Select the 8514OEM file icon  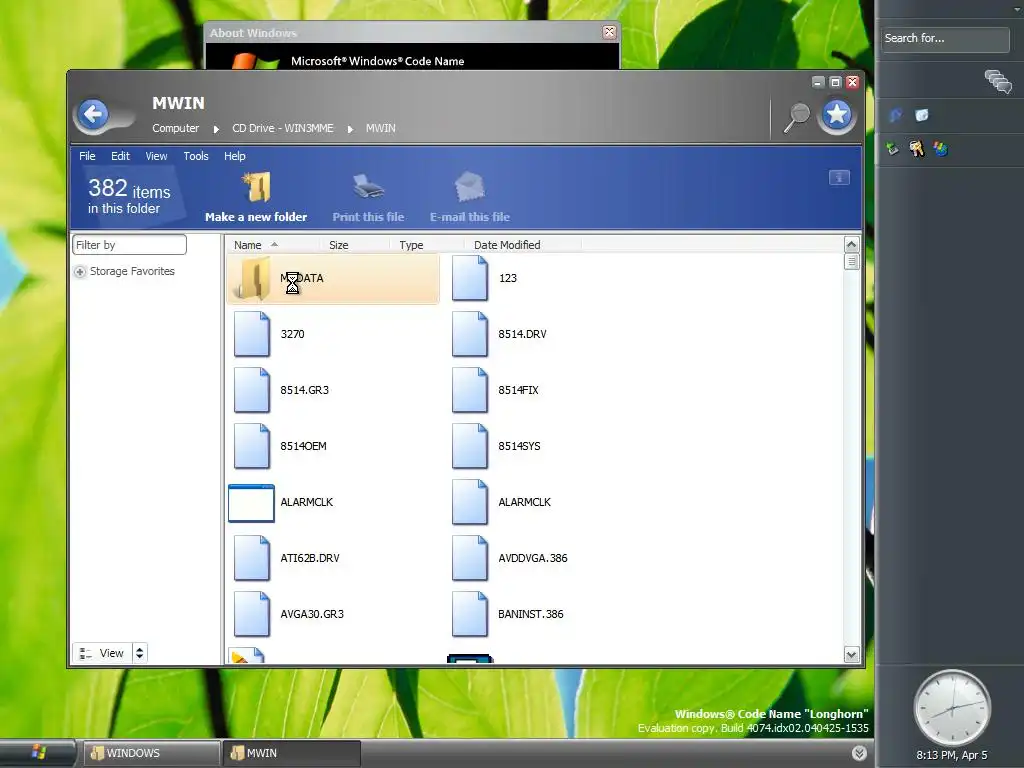(252, 447)
